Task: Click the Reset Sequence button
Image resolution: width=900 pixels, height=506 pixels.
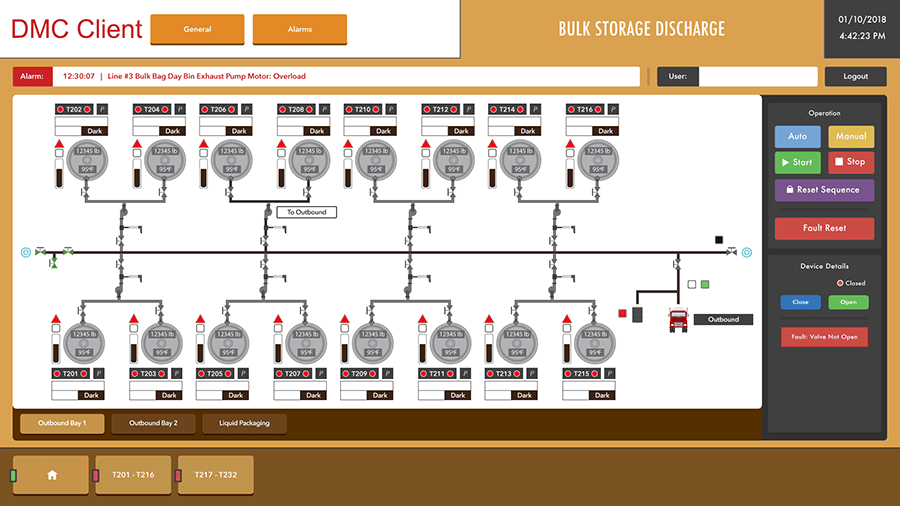Action: click(824, 190)
